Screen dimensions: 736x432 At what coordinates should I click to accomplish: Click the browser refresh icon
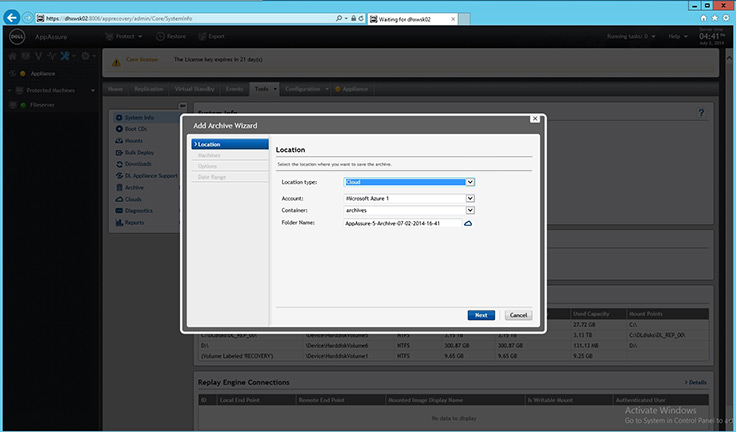coord(361,18)
